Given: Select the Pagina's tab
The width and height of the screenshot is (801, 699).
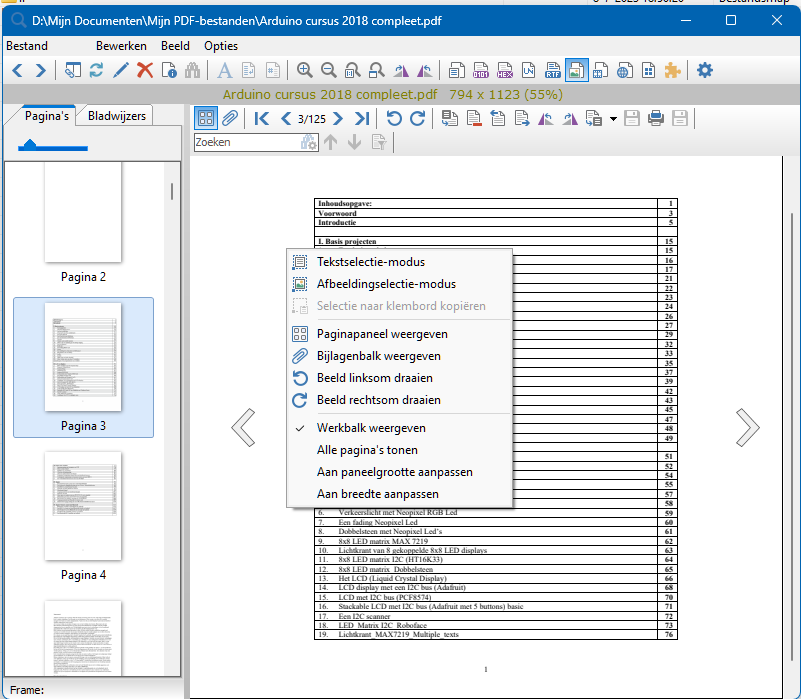Looking at the screenshot, I should pos(46,116).
